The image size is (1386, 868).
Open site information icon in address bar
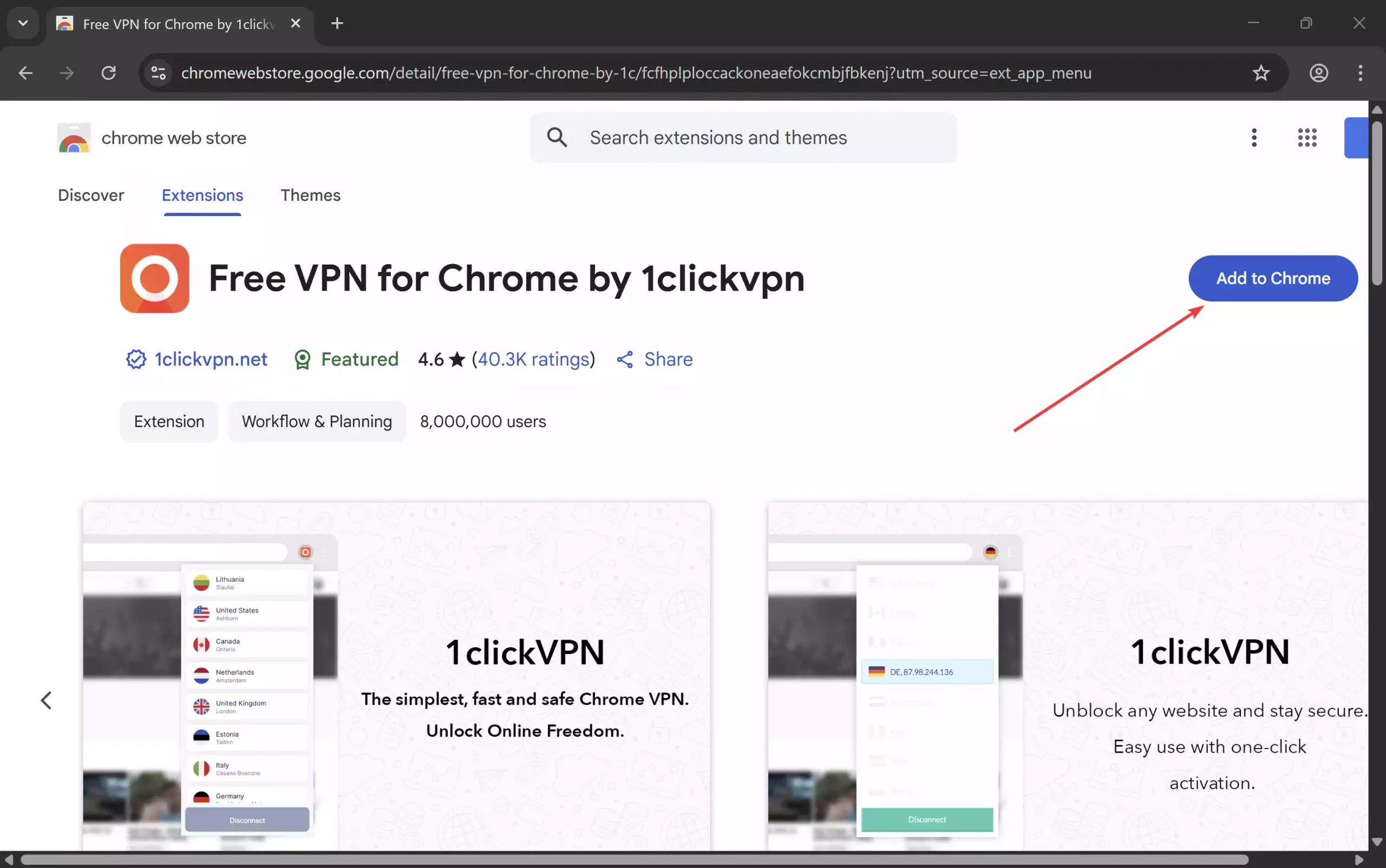159,73
